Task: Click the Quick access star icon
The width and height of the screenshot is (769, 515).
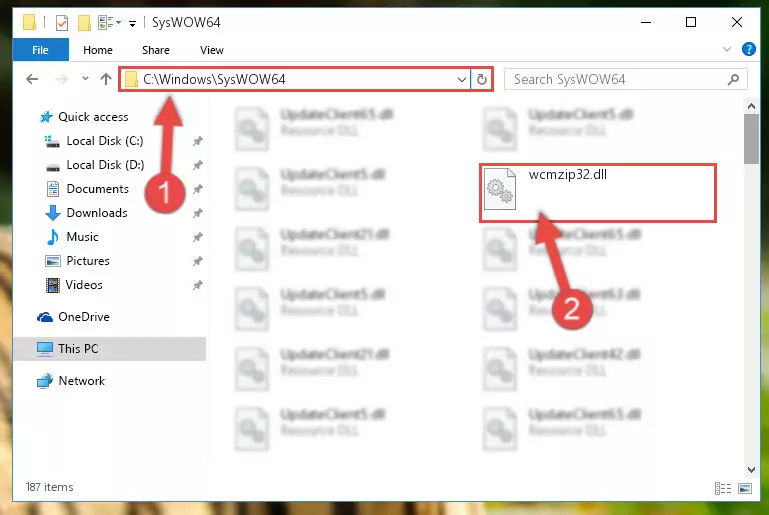Action: click(x=46, y=117)
